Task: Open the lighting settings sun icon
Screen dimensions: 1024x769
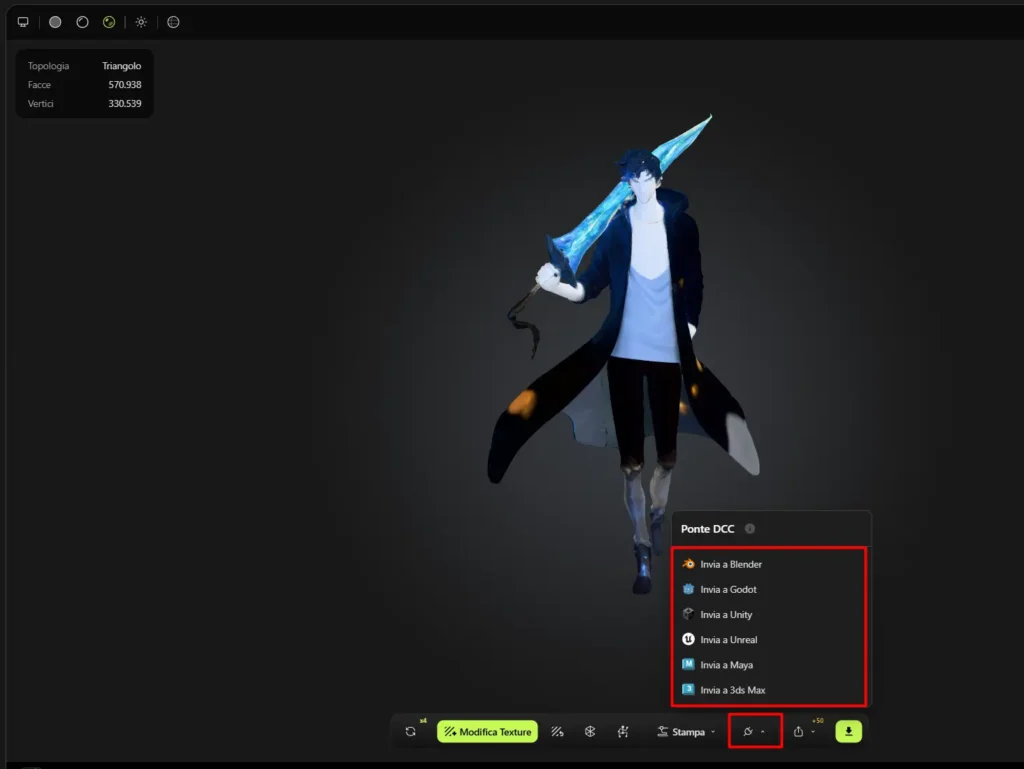Action: click(x=141, y=22)
